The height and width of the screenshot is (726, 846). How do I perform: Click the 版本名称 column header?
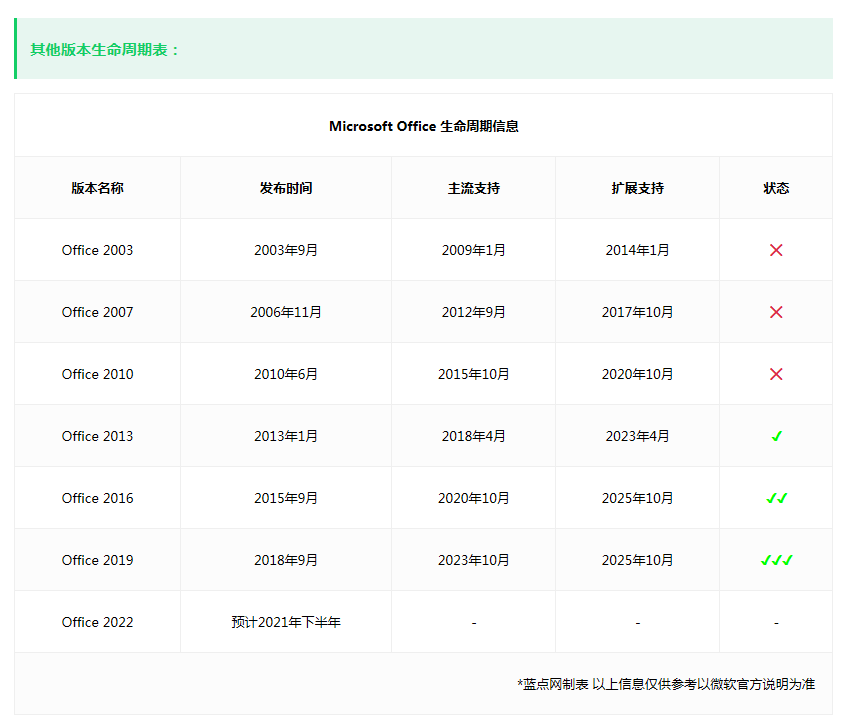[98, 188]
